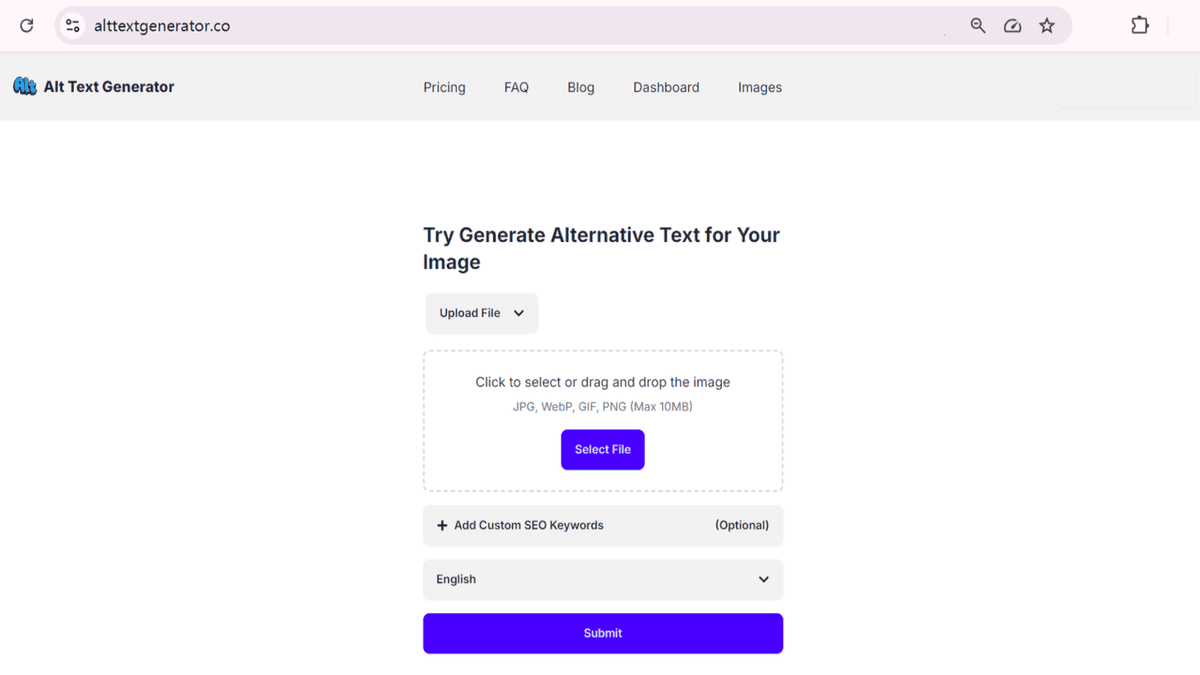Click the Alt Text Generator logo icon

pos(24,86)
